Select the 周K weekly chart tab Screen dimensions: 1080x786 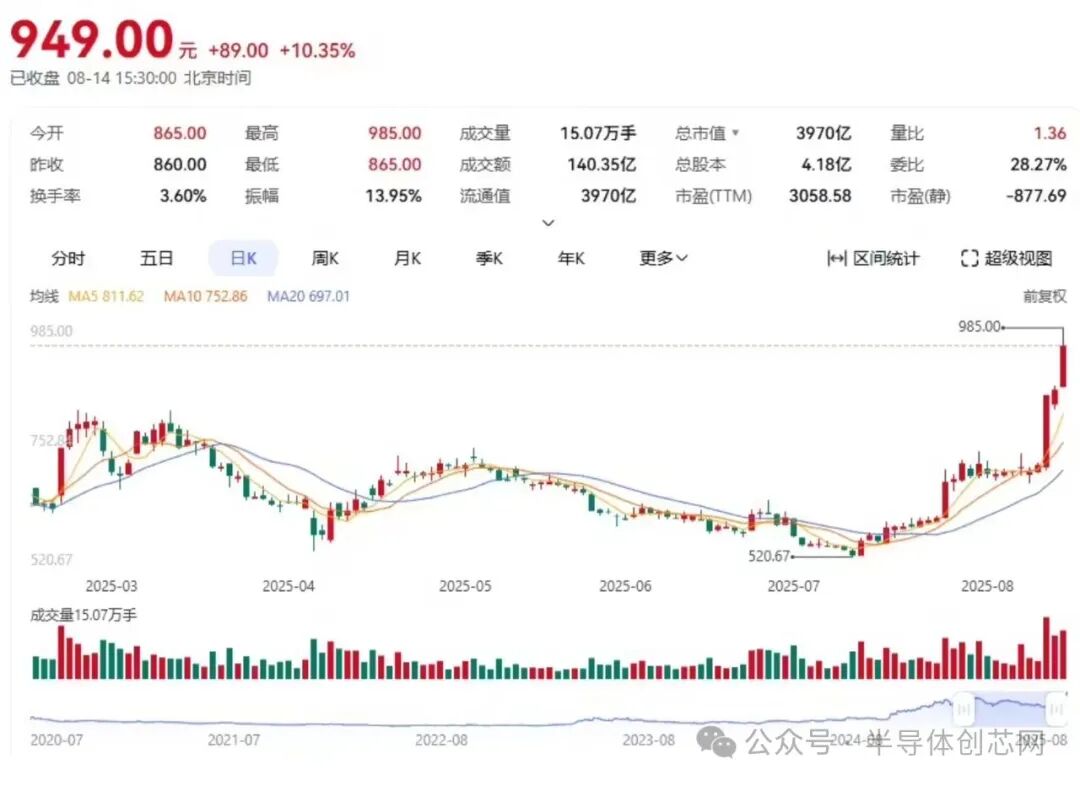(324, 258)
